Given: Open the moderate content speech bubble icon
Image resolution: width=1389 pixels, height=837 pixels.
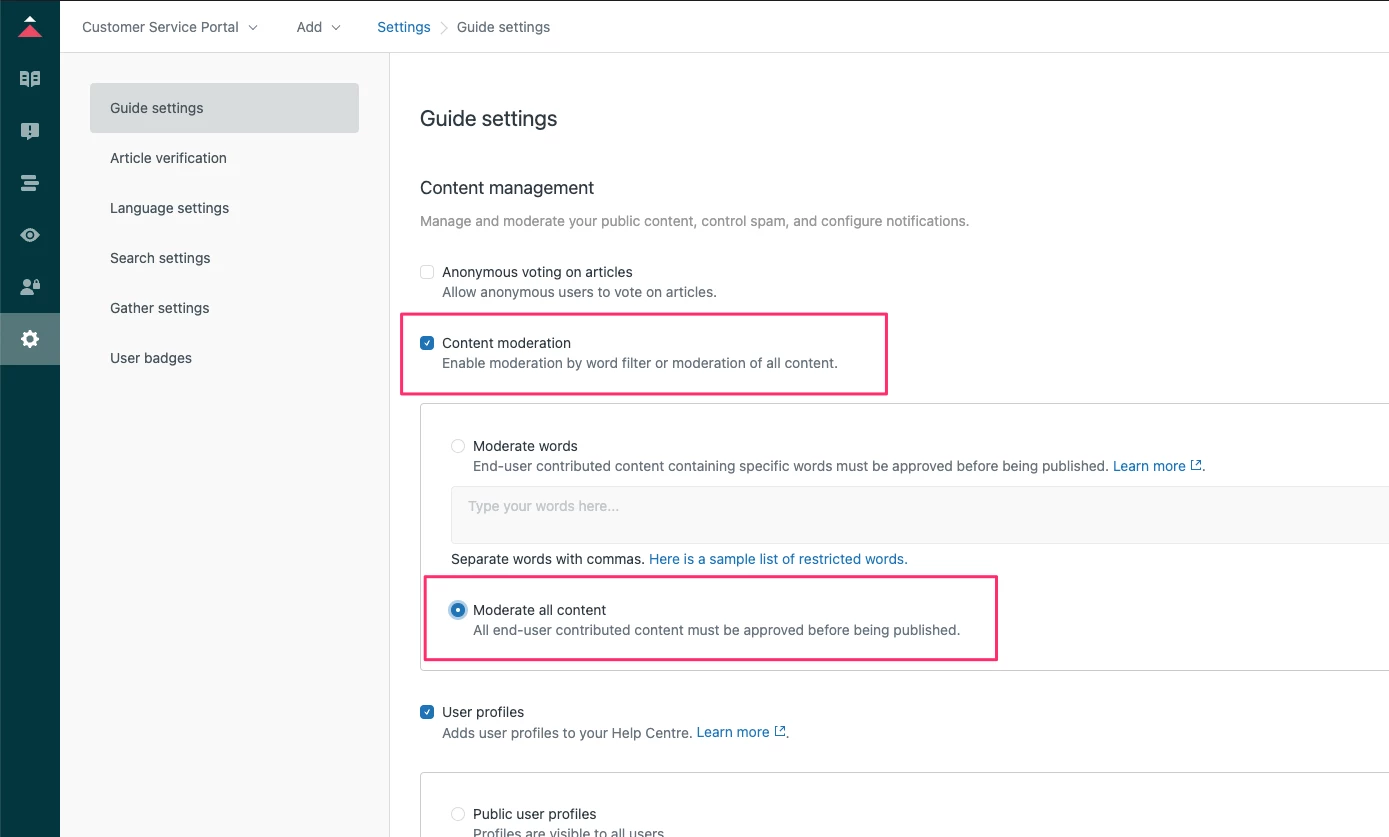Looking at the screenshot, I should click(30, 131).
